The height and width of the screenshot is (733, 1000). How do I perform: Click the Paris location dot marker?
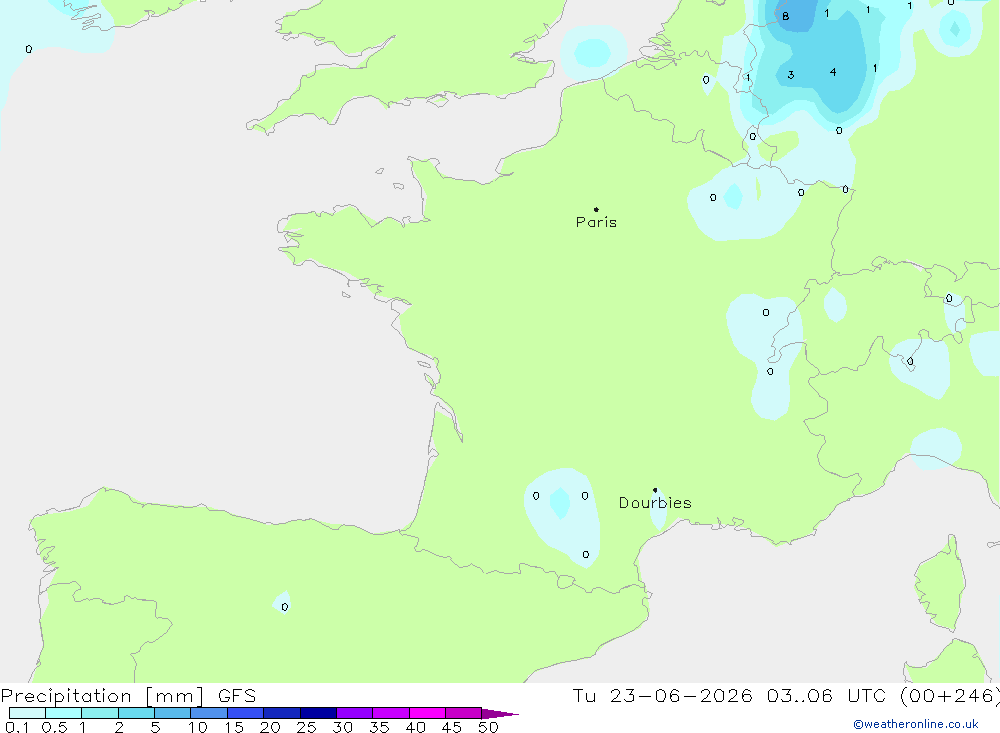pos(596,209)
